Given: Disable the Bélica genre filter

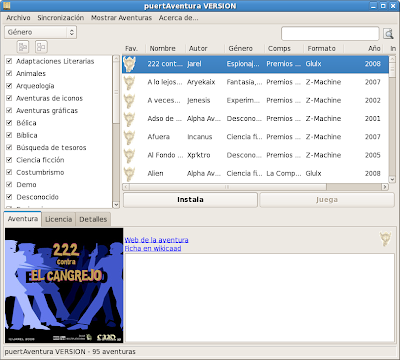Looking at the screenshot, I should (9, 123).
